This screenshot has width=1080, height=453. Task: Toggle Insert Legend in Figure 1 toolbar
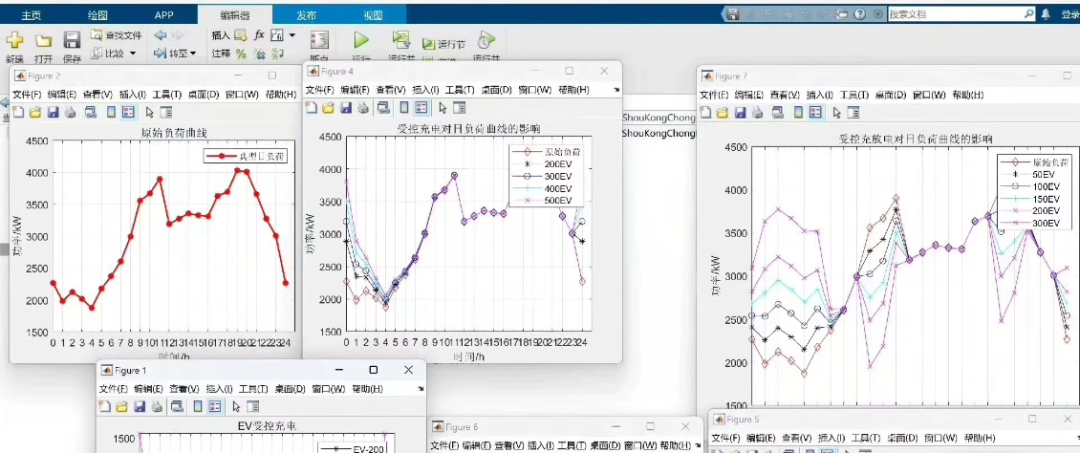(x=216, y=406)
